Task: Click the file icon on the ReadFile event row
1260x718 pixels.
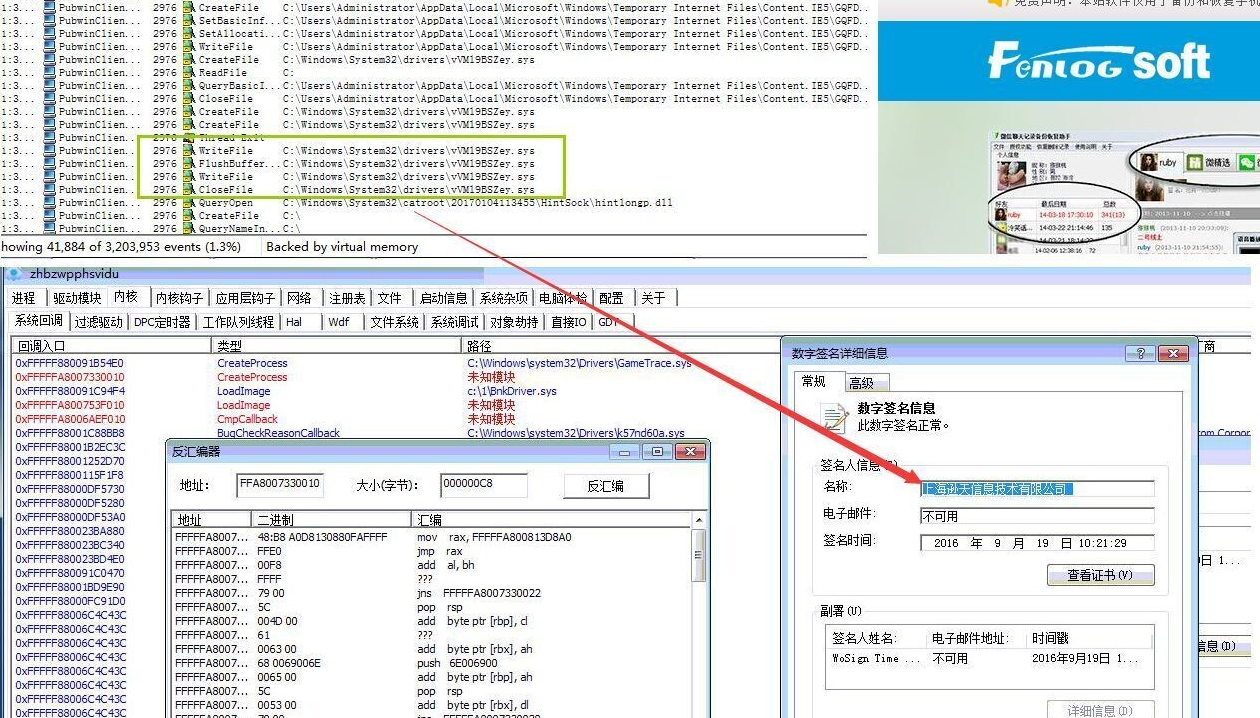Action: tap(188, 73)
